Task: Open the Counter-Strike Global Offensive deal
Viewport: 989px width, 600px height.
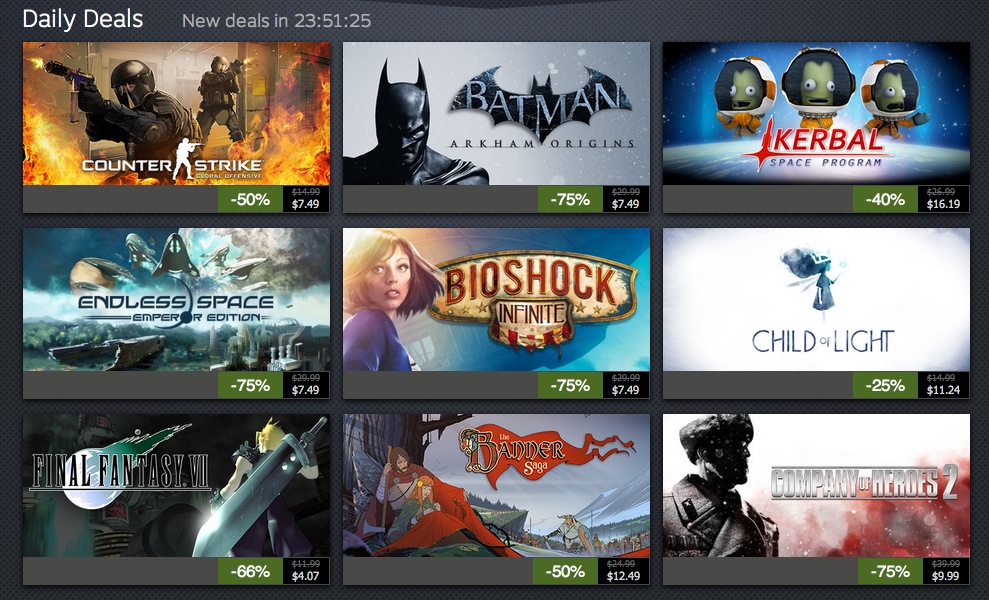Action: pyautogui.click(x=176, y=114)
